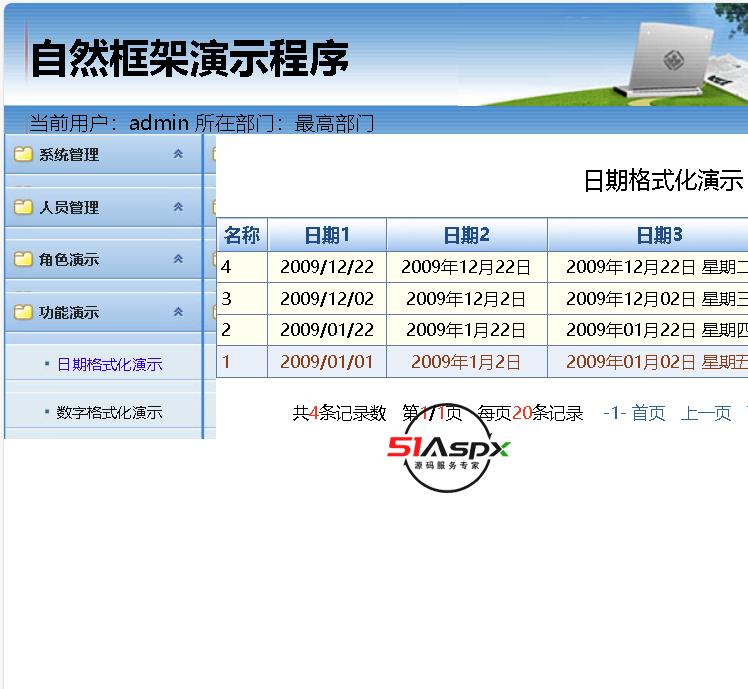The width and height of the screenshot is (748, 689).
Task: Click the 名称 column header
Action: [x=241, y=235]
